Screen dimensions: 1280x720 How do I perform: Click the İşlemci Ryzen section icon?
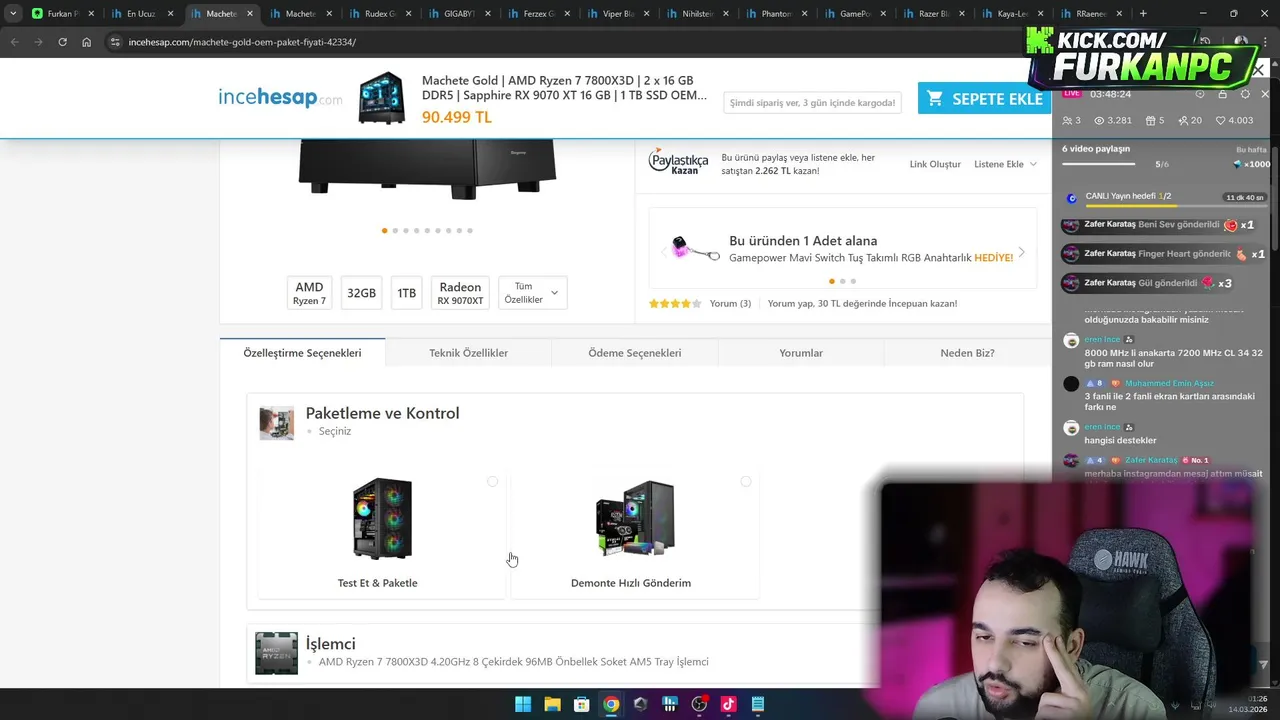pos(276,653)
